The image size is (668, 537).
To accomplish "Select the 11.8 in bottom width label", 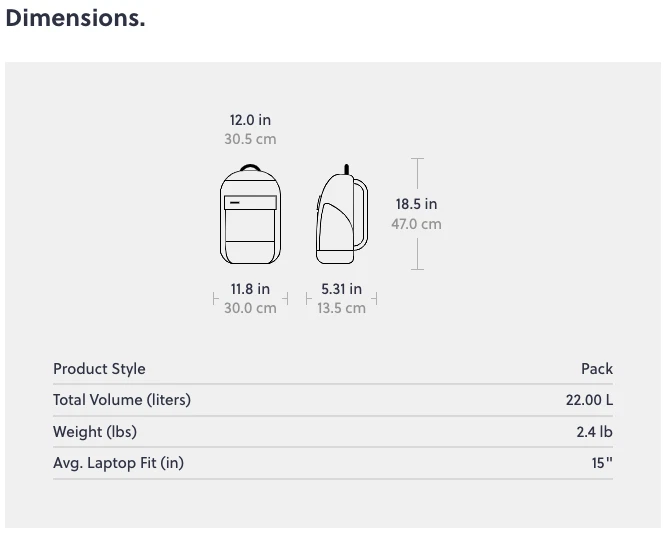I will pos(250,289).
